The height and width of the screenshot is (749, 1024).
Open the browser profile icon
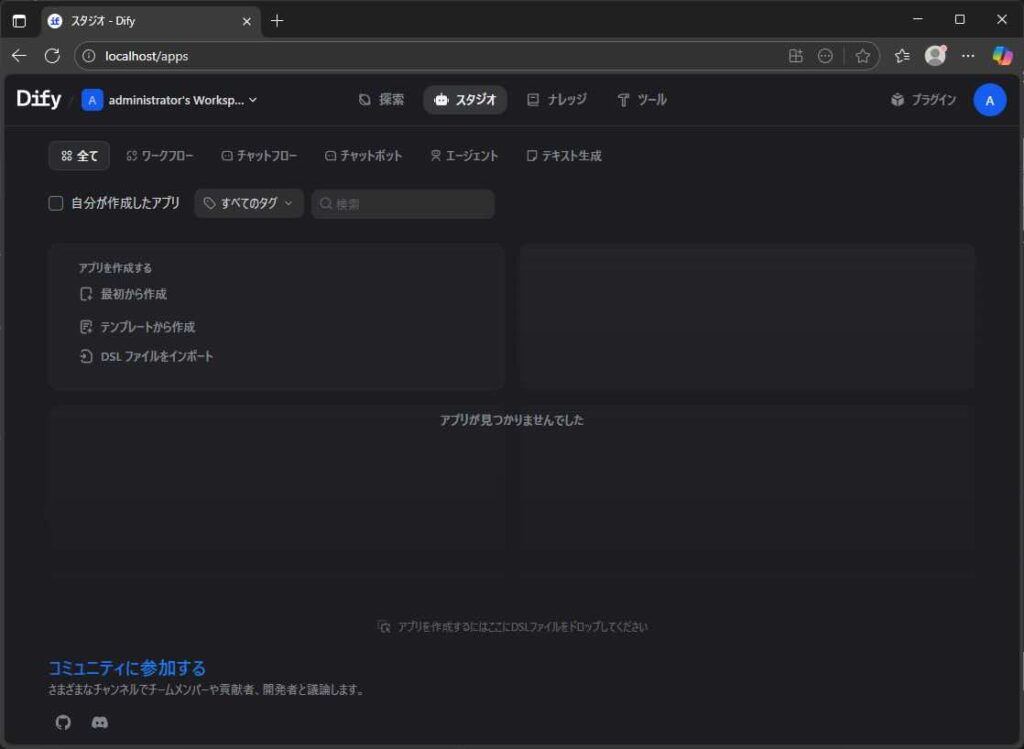[x=935, y=56]
